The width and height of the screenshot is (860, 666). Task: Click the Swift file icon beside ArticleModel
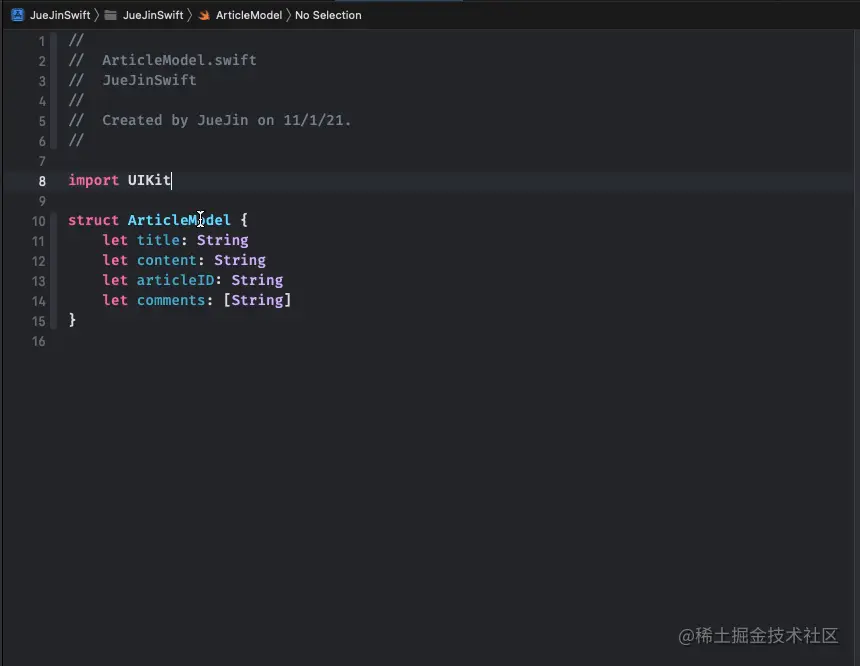pos(204,15)
